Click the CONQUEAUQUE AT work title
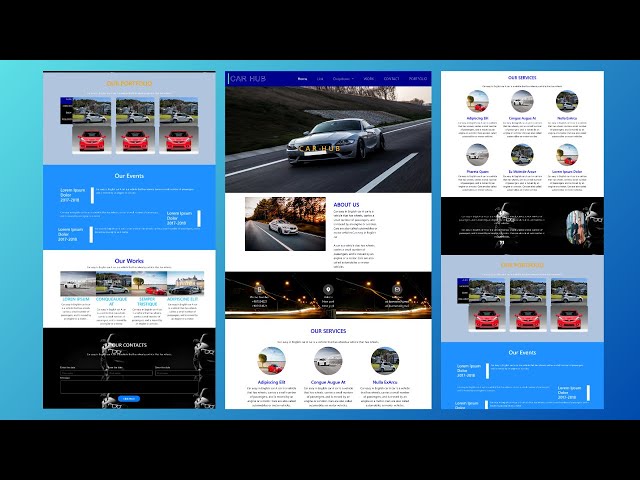The height and width of the screenshot is (480, 640). coord(111,302)
